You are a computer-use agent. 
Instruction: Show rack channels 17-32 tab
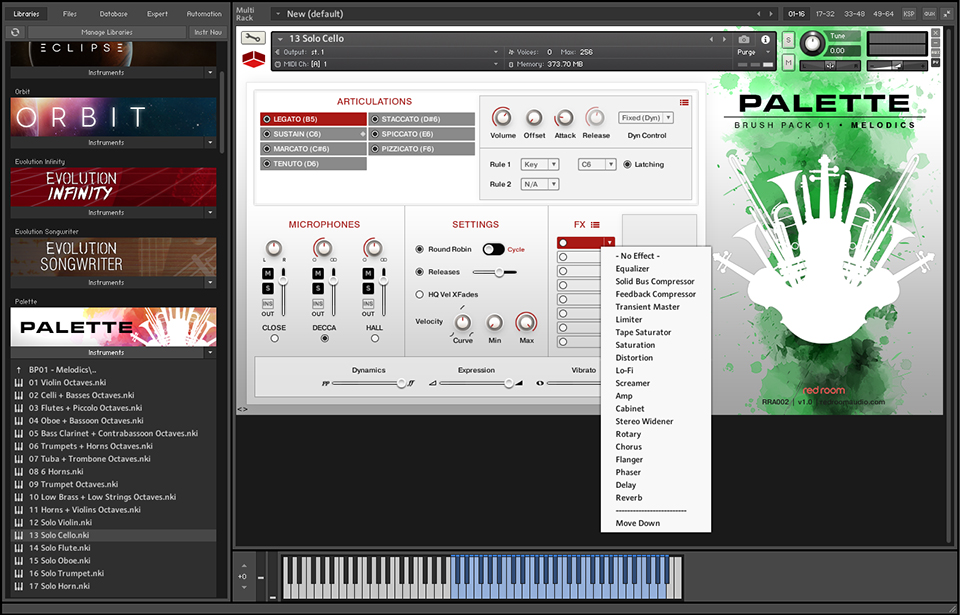[x=825, y=13]
